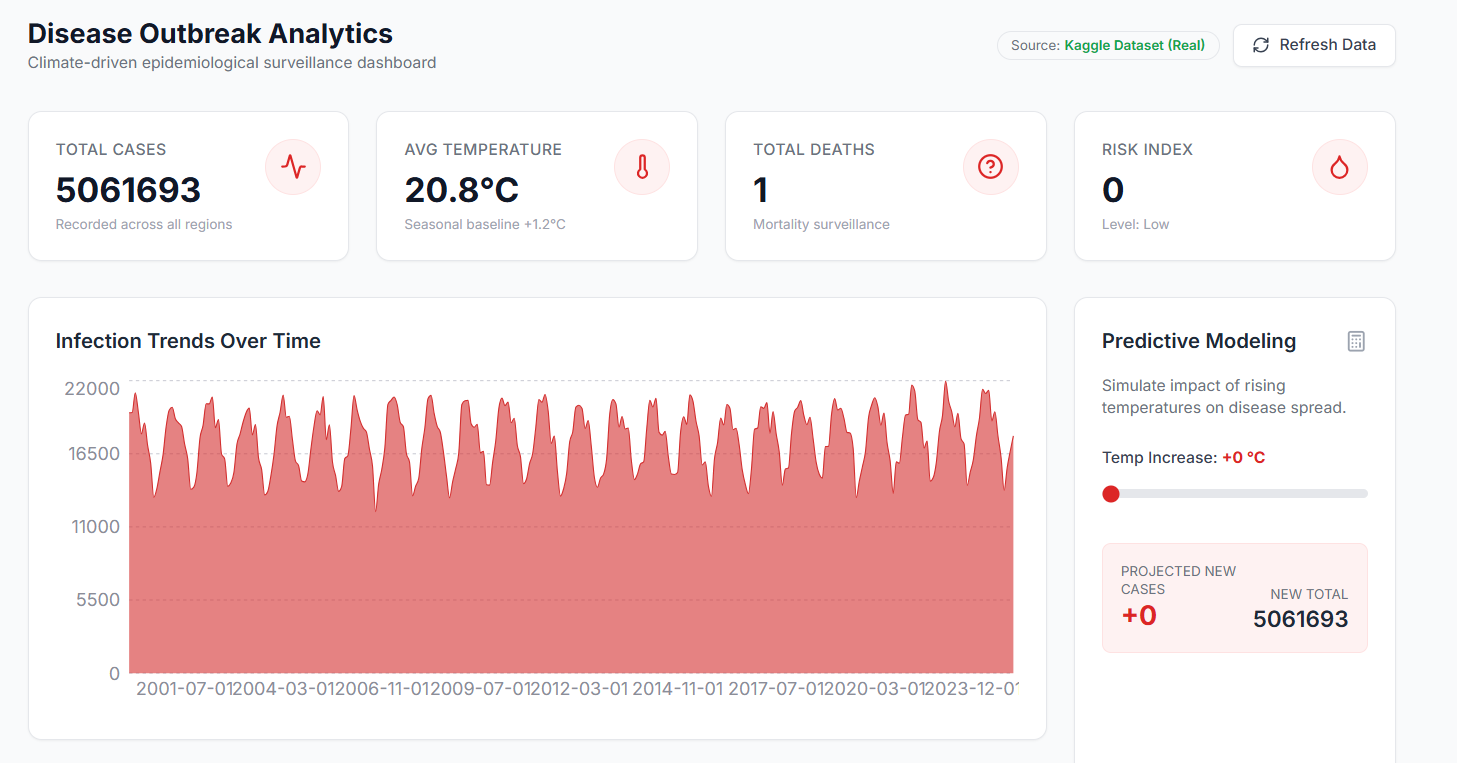The image size is (1457, 763).
Task: Click the calculator icon beside Predictive Modeling
Action: click(x=1355, y=341)
